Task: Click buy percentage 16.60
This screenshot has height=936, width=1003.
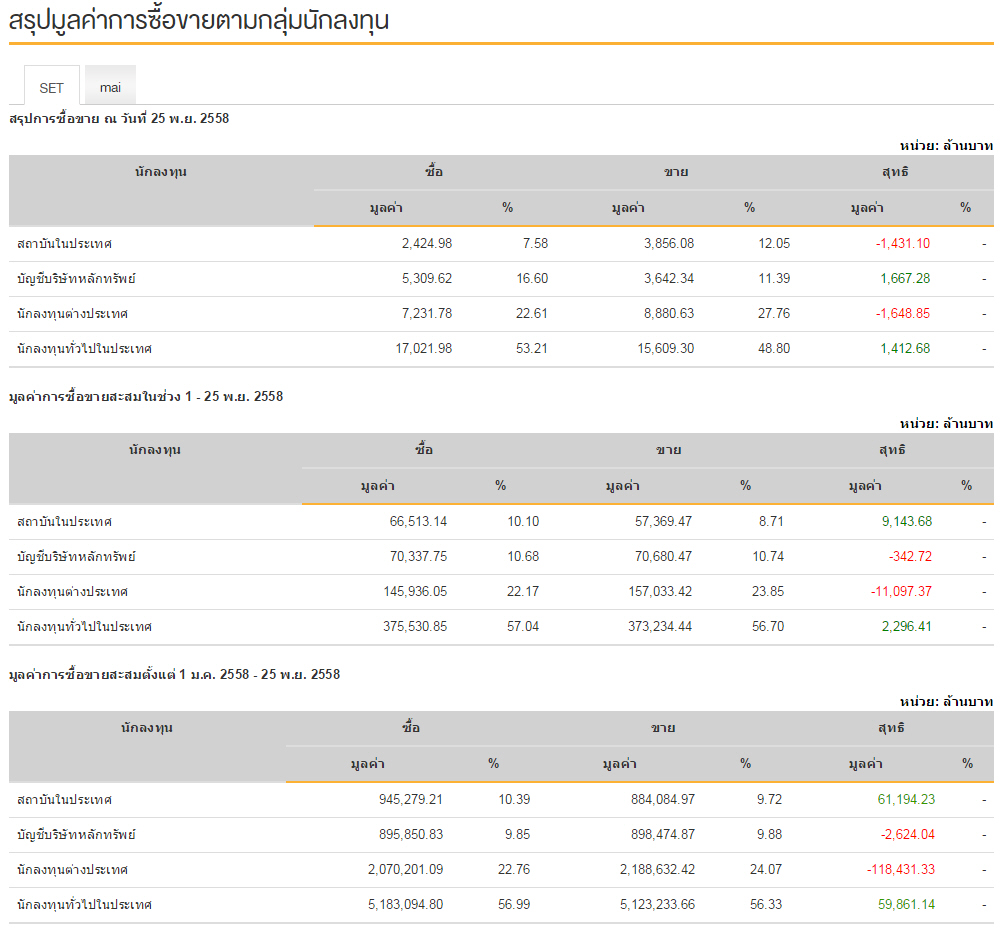Action: coord(532,279)
